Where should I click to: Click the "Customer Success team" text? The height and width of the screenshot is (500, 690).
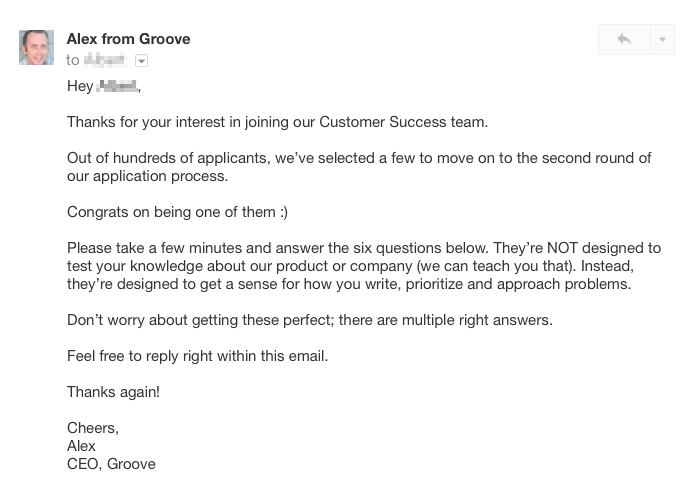403,122
